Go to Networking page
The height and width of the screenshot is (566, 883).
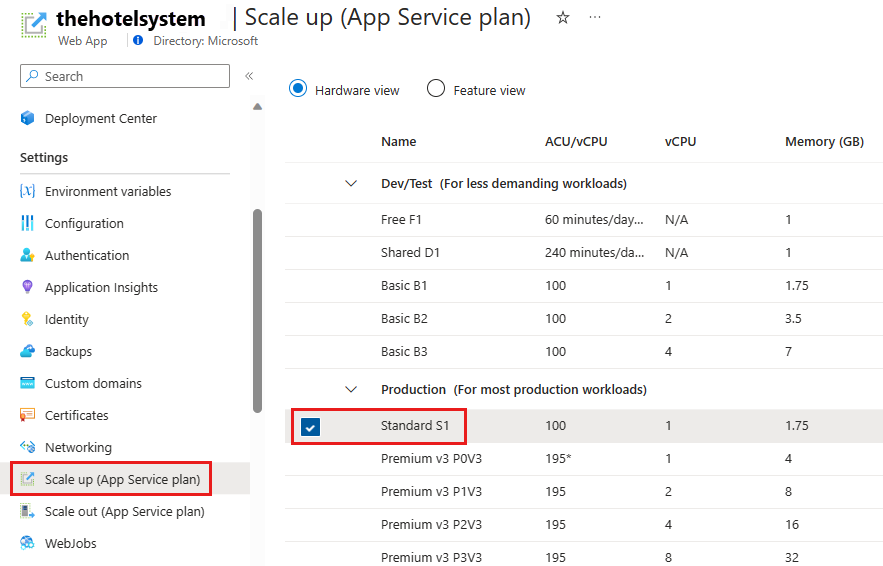(x=78, y=447)
